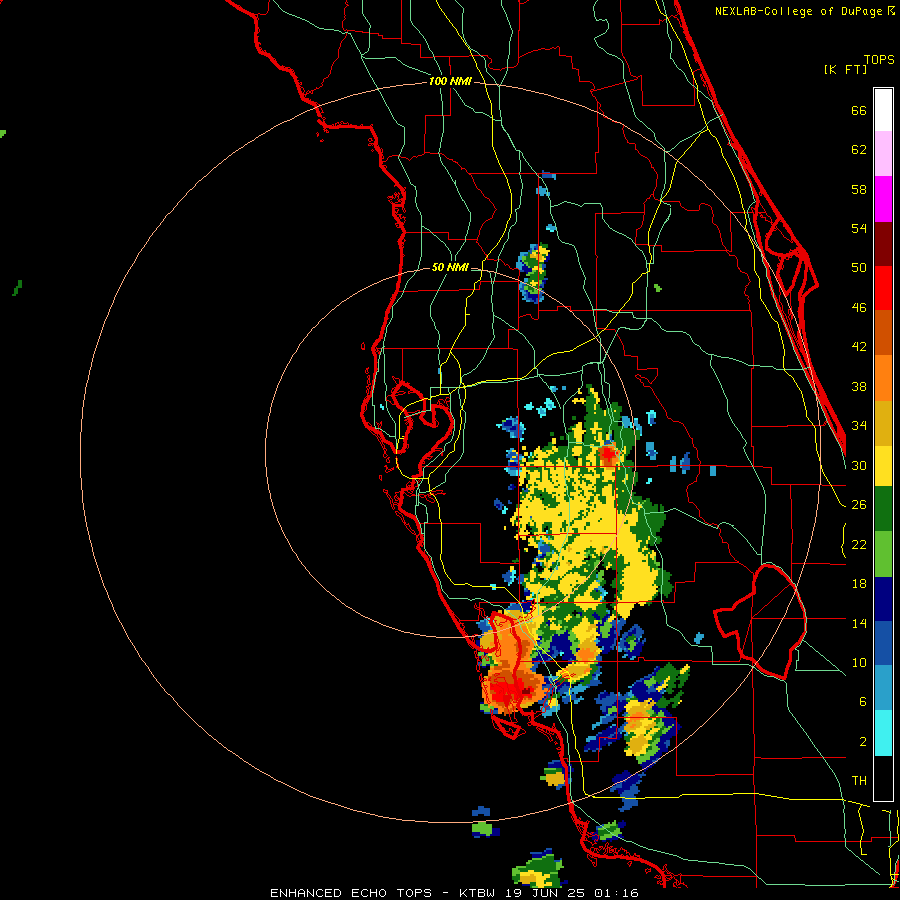Click the "TOPS" legend heading
Viewport: 900px width, 900px height.
tap(879, 60)
